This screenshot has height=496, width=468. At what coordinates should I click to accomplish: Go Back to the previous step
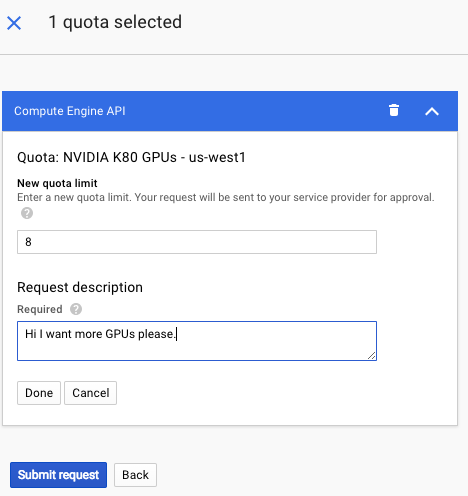135,475
